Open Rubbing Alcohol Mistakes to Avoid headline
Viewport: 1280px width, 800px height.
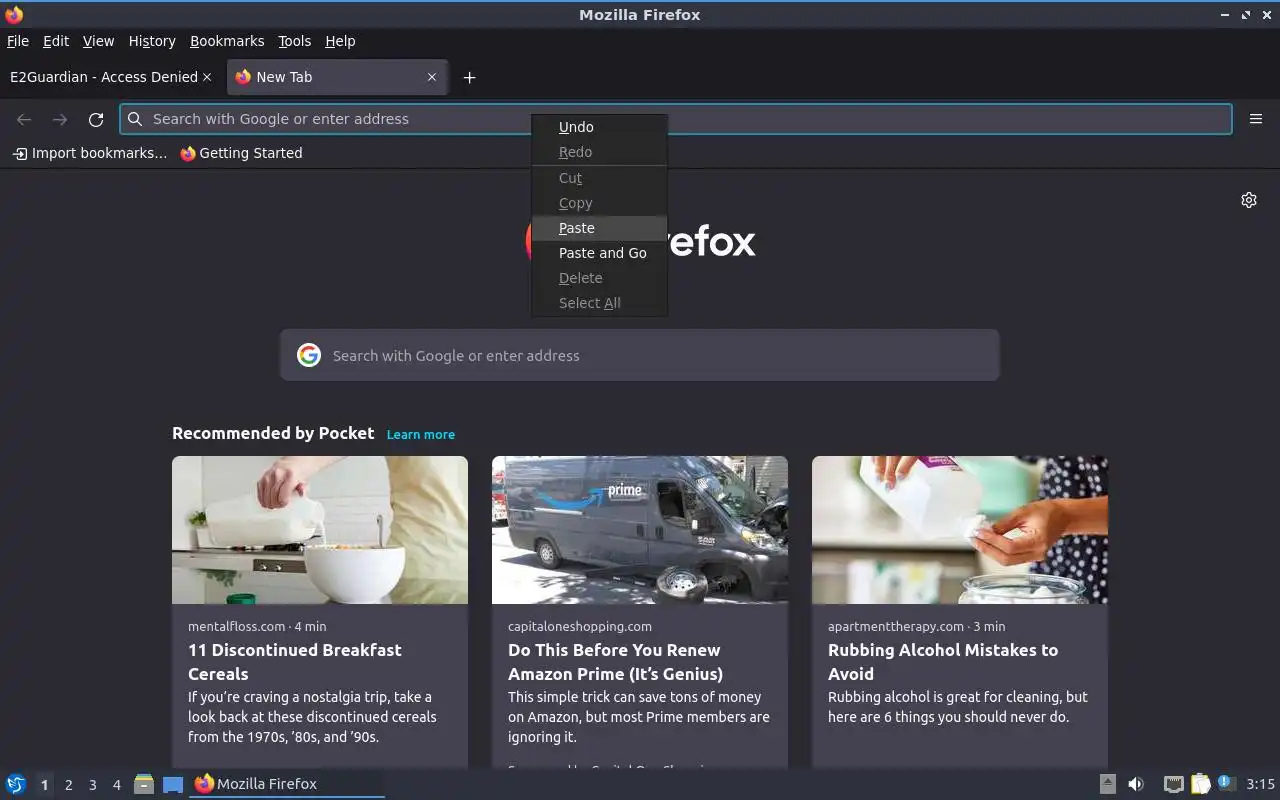943,662
